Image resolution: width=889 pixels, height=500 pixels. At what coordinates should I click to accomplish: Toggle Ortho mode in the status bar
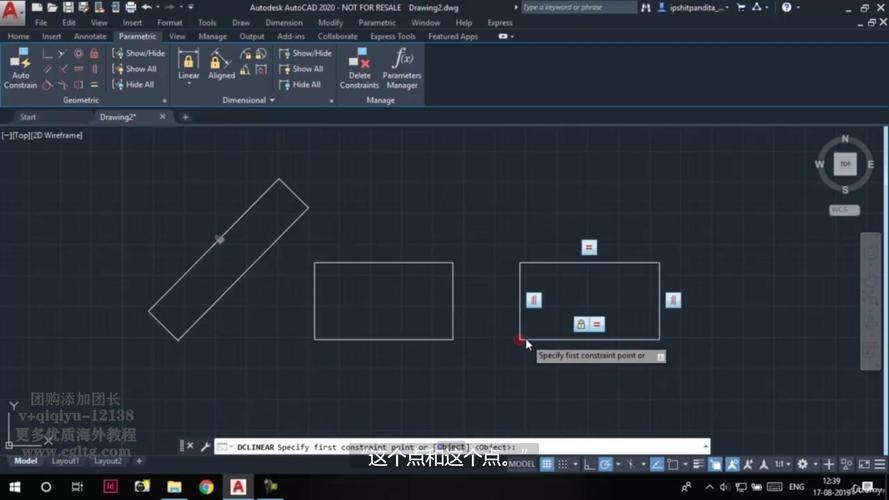[x=589, y=464]
